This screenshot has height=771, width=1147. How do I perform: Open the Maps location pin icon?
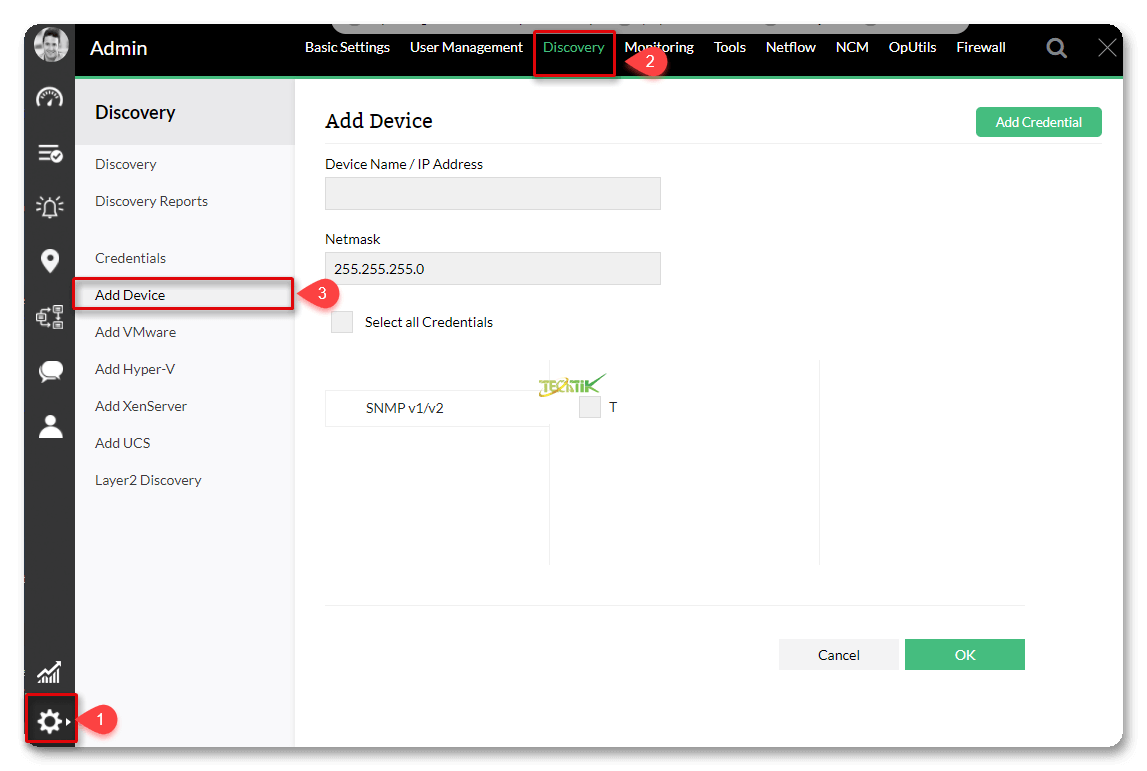click(49, 261)
